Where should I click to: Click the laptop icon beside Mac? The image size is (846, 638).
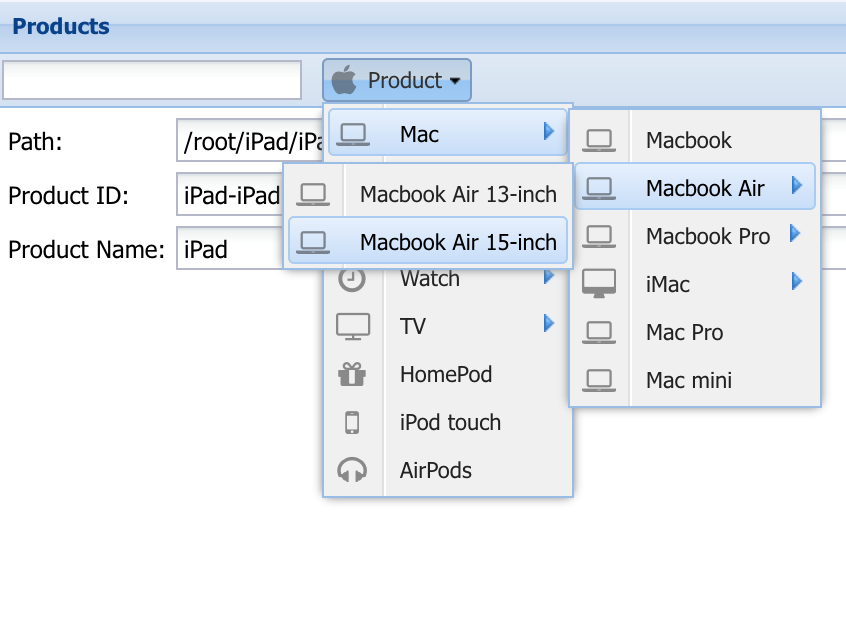353,134
